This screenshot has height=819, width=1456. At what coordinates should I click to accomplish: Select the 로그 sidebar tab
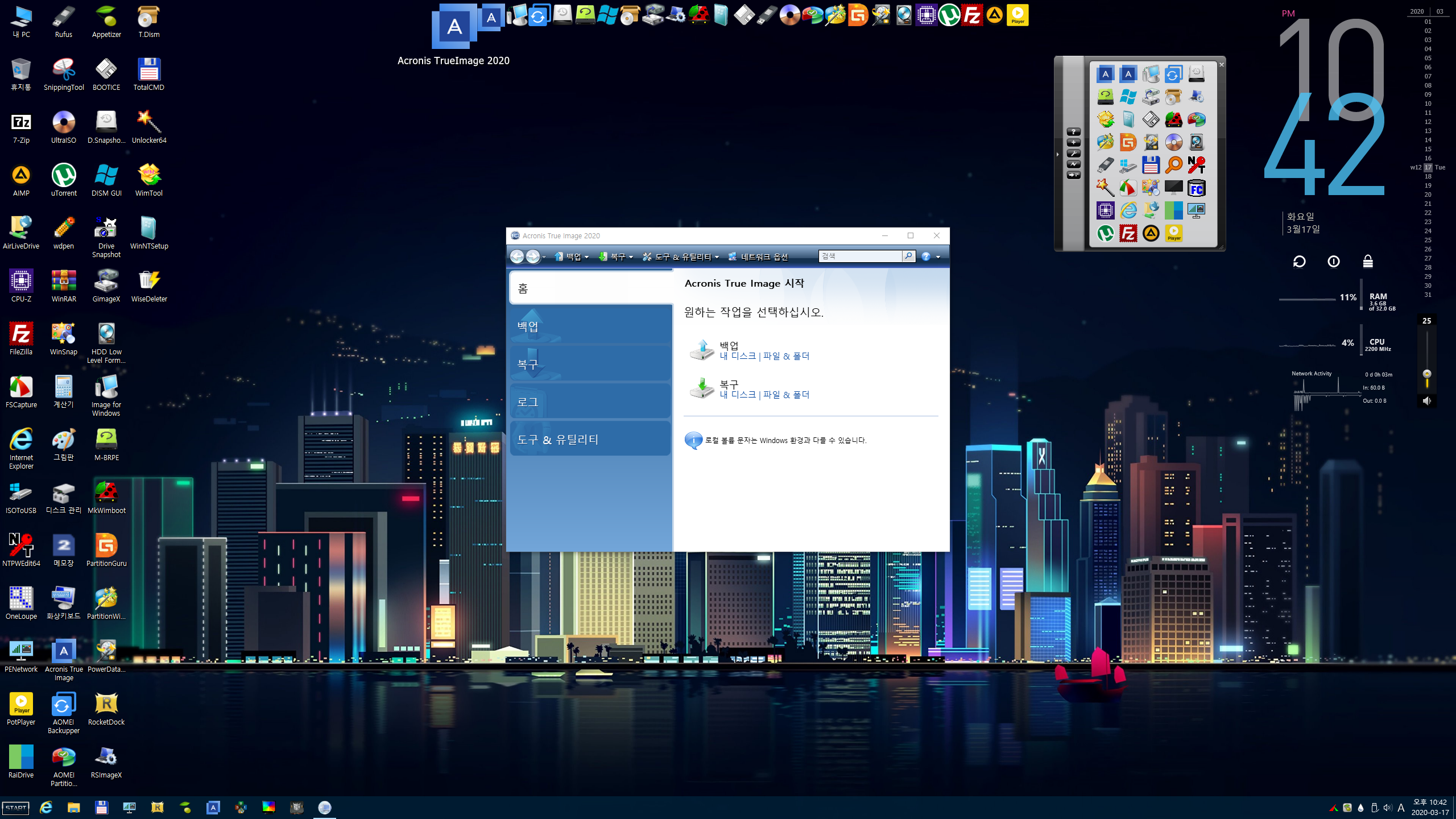click(591, 402)
